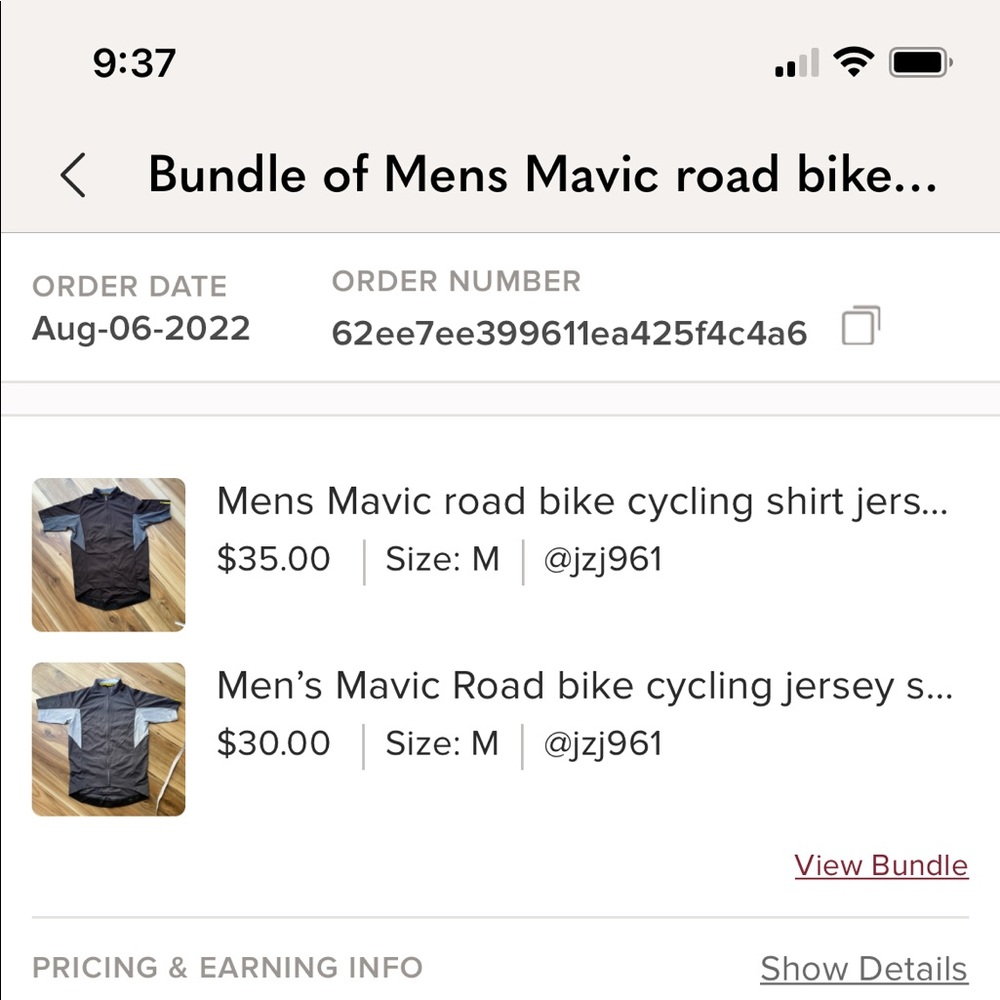The height and width of the screenshot is (1000, 1000).
Task: Open the second Mavic jersey thumbnail photo
Action: (108, 737)
